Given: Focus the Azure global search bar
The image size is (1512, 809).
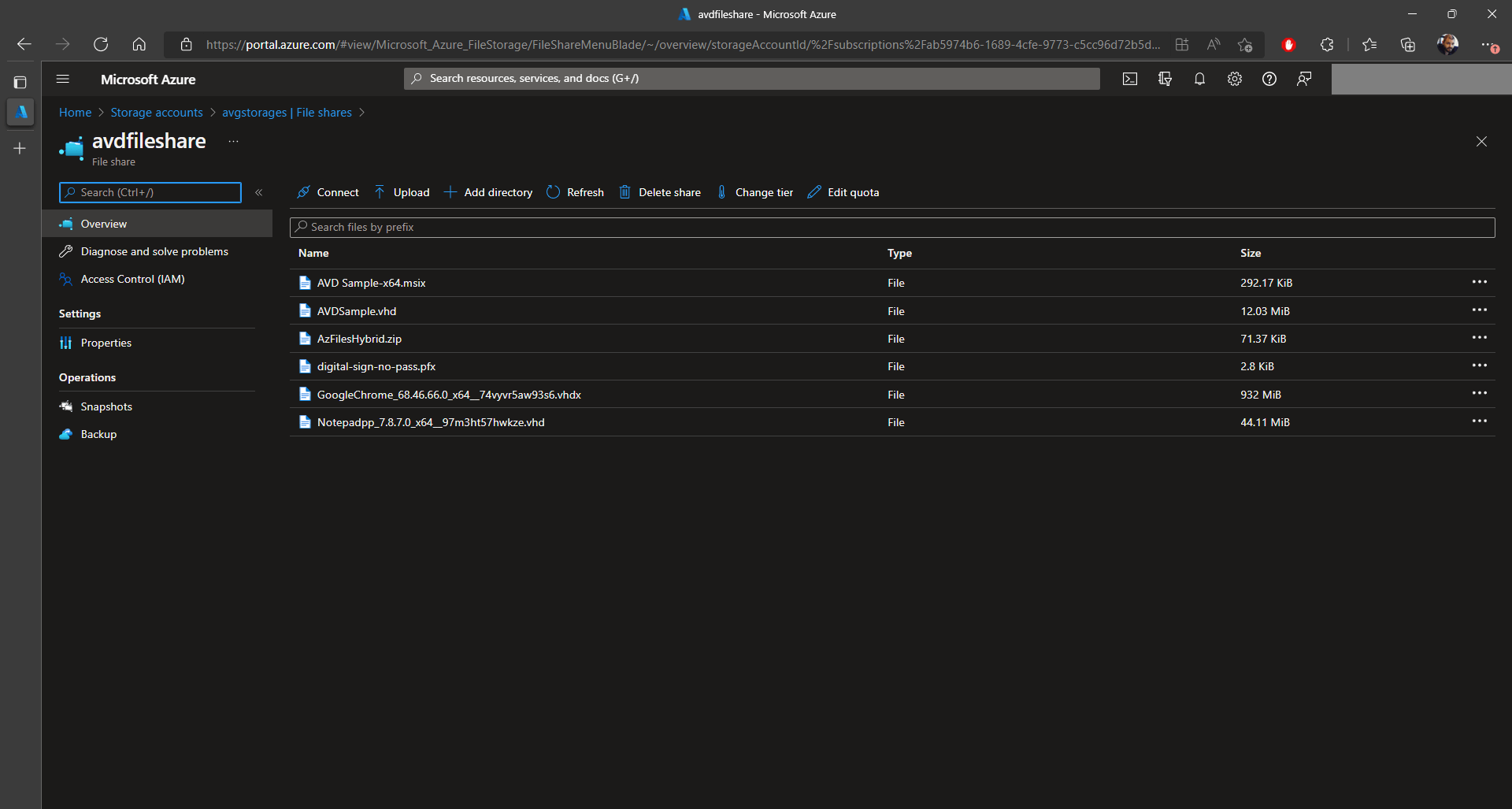Looking at the screenshot, I should coord(752,79).
